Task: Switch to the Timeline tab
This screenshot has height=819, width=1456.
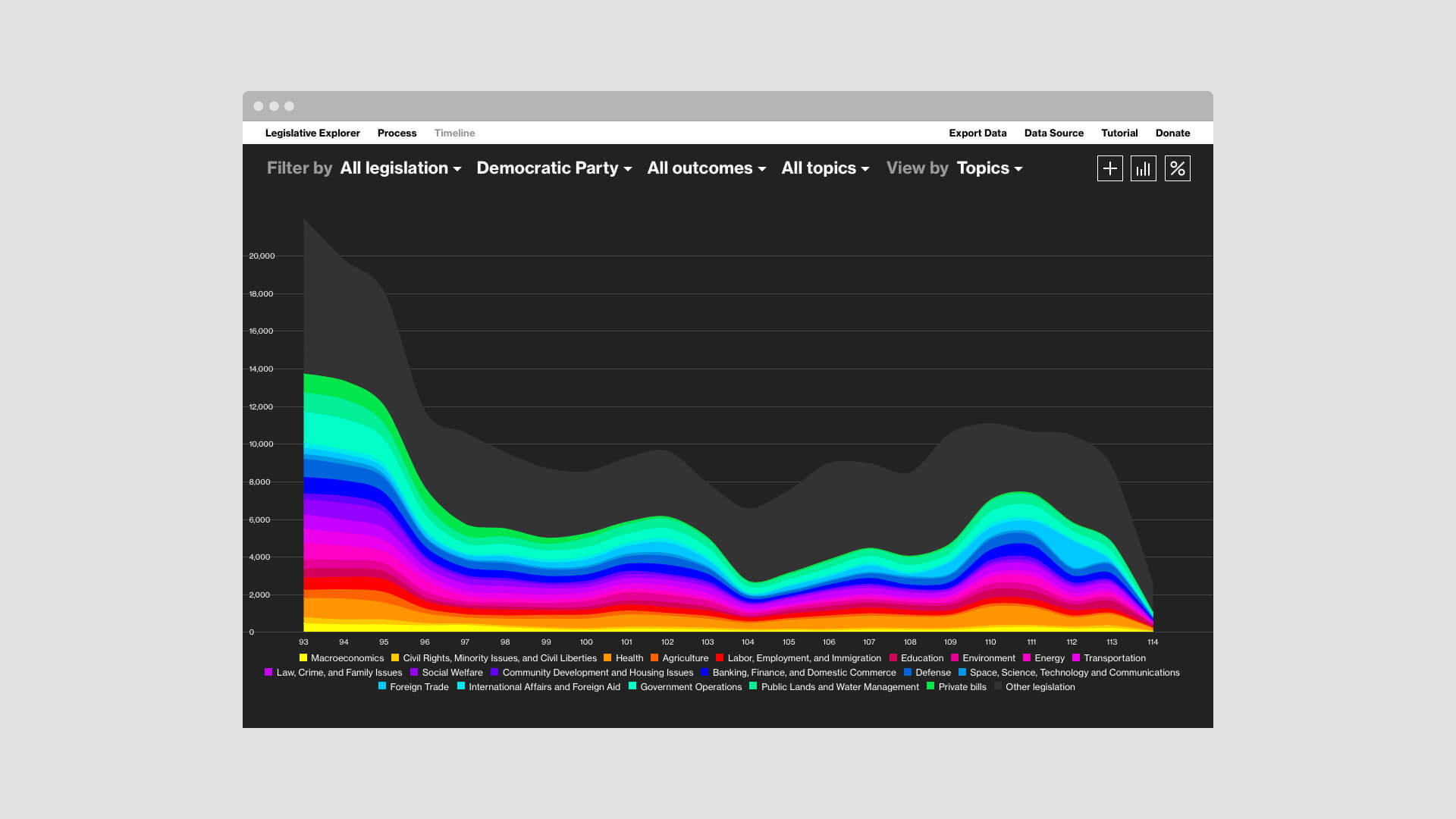Action: 455,133
